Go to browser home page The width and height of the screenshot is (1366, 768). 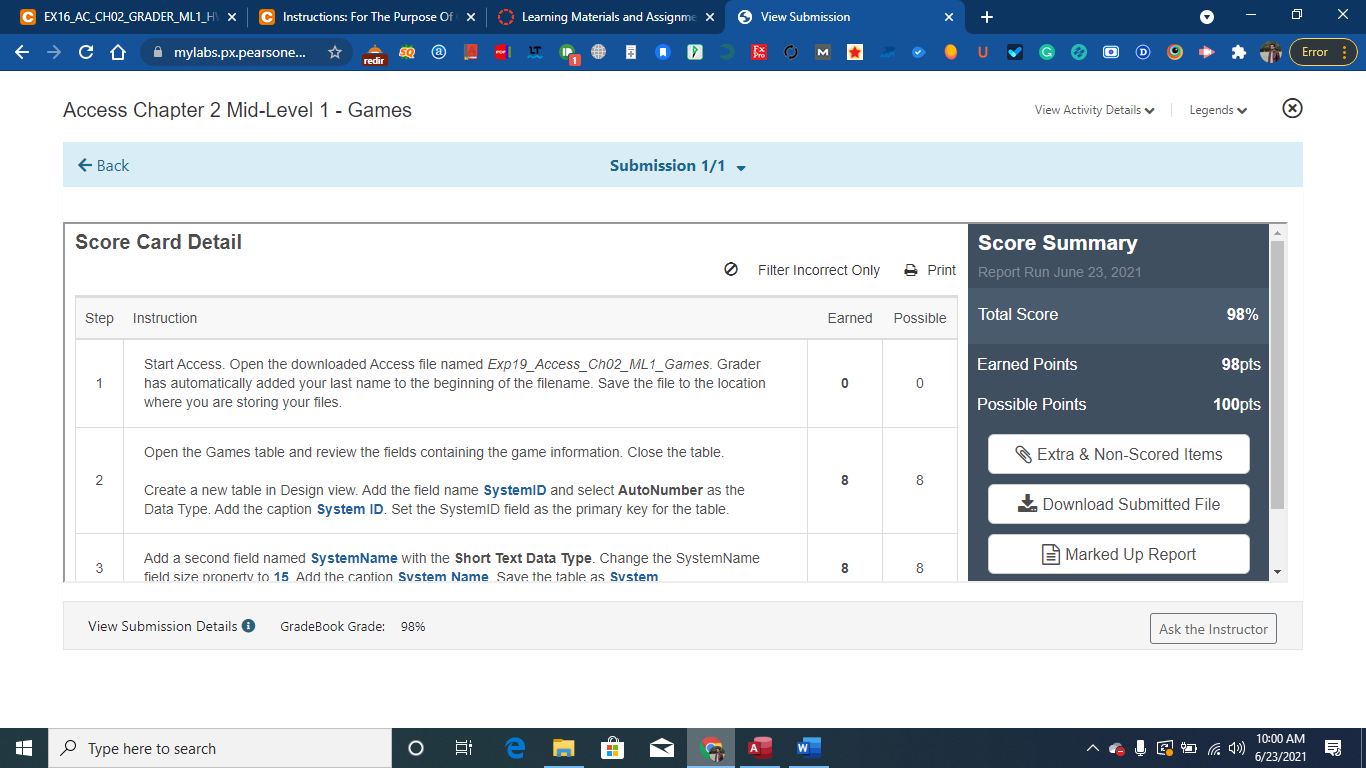[x=118, y=52]
